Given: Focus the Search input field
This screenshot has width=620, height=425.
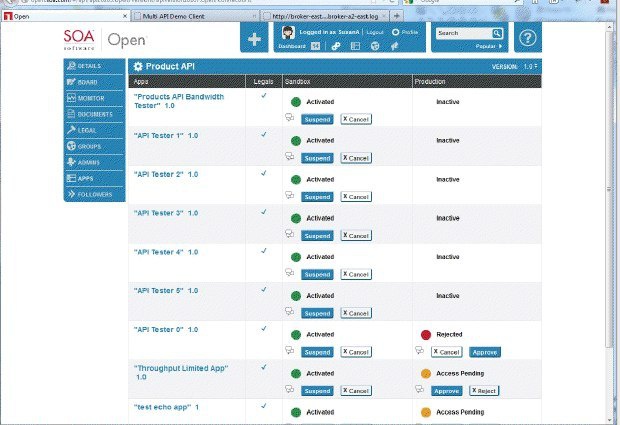Looking at the screenshot, I should point(464,33).
